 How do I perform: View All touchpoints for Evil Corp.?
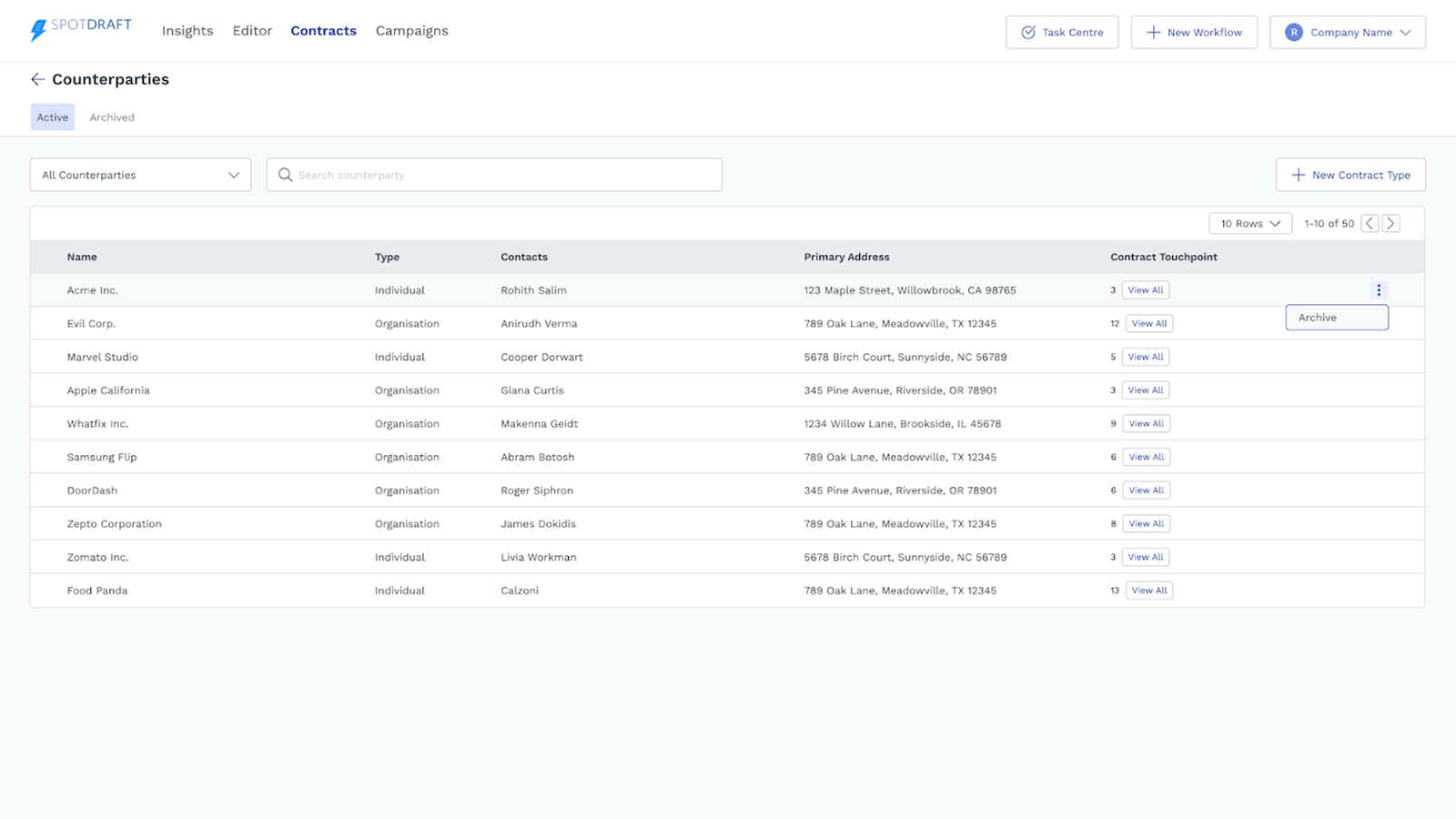click(1149, 323)
